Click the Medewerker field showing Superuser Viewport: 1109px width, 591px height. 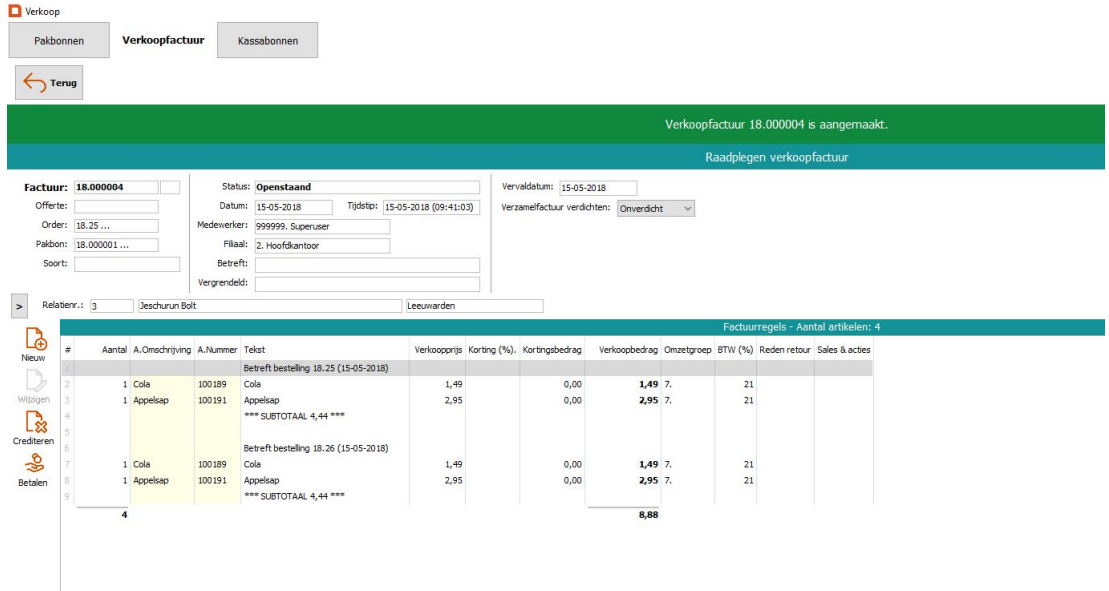321,226
